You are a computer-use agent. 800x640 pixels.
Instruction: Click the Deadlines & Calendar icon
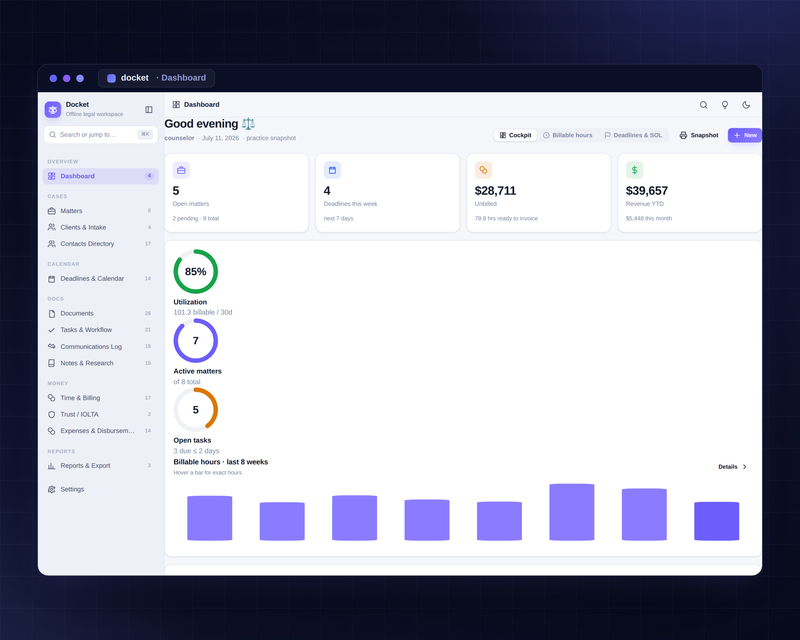tap(52, 279)
